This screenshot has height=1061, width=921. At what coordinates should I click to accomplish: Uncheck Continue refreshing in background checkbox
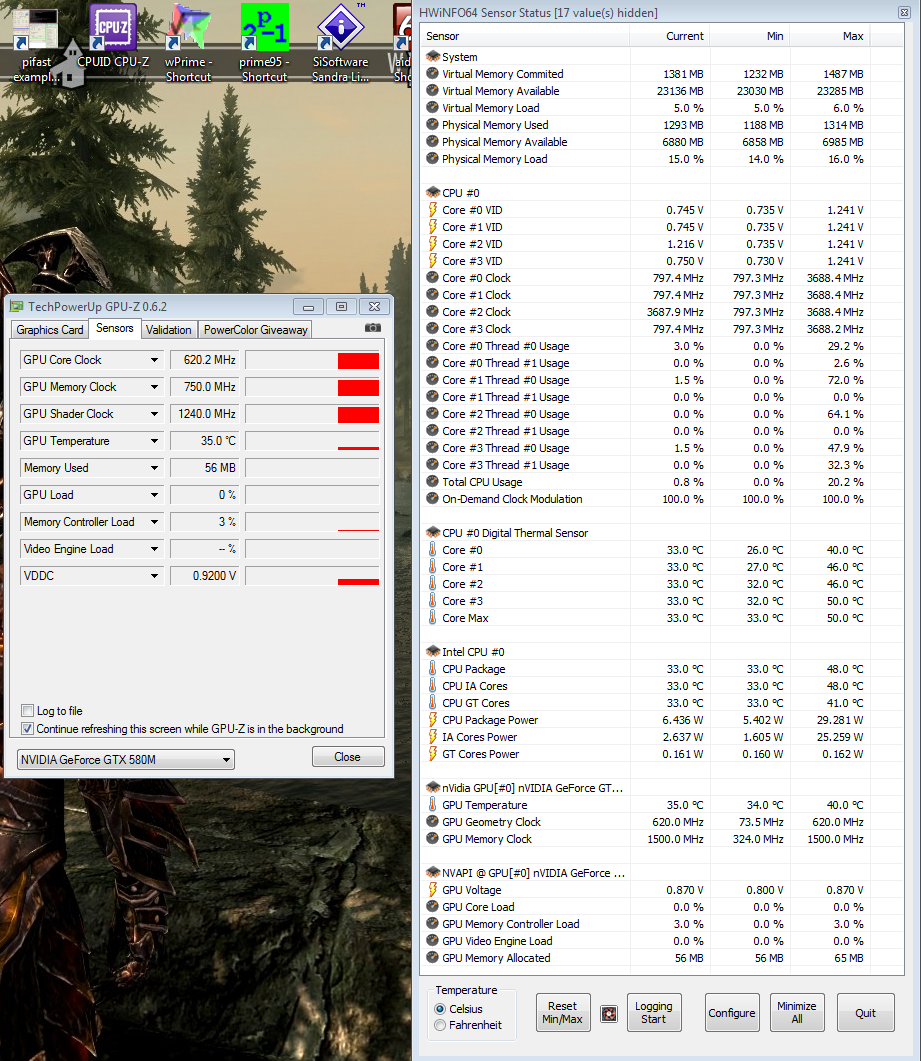[x=28, y=729]
